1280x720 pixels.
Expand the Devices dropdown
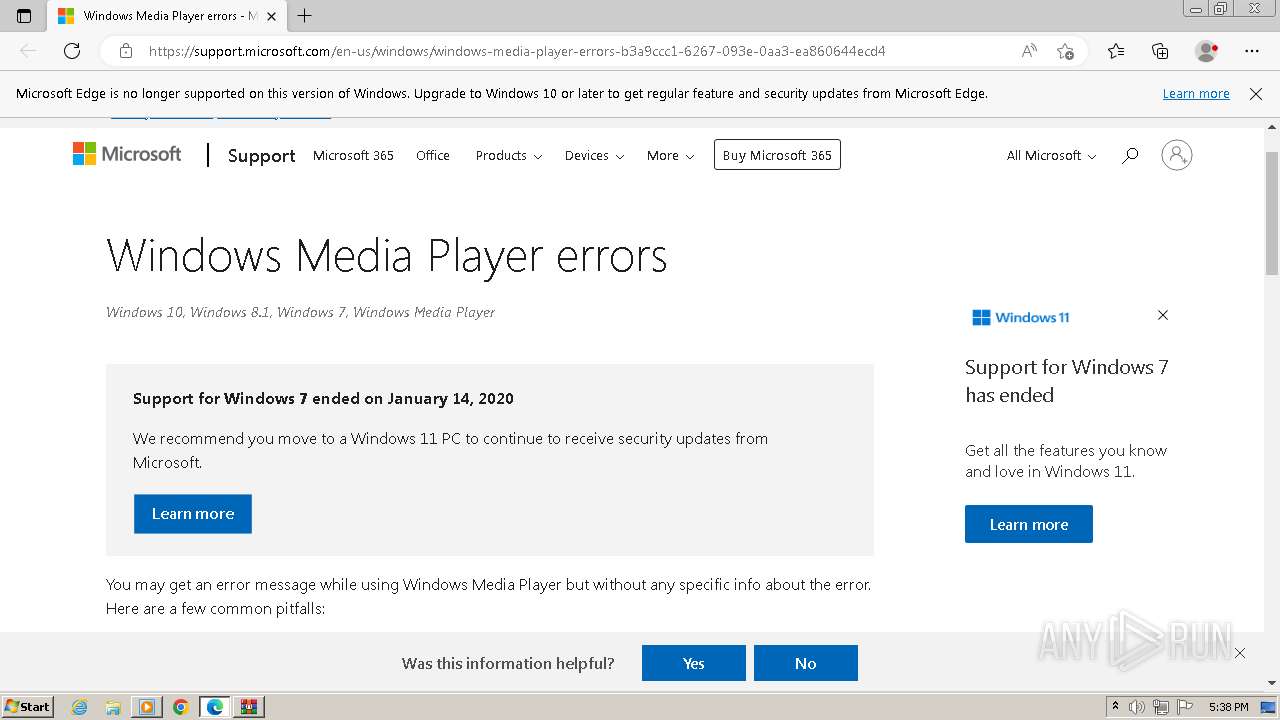tap(594, 155)
